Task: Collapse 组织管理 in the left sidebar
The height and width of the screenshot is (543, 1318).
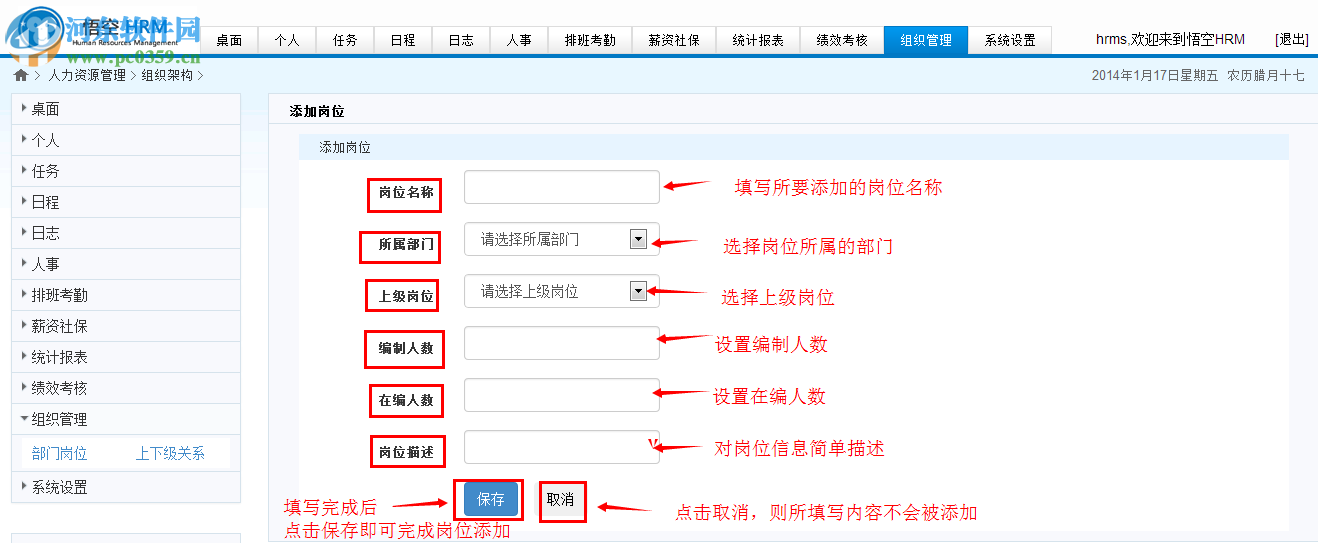Action: tap(126, 419)
